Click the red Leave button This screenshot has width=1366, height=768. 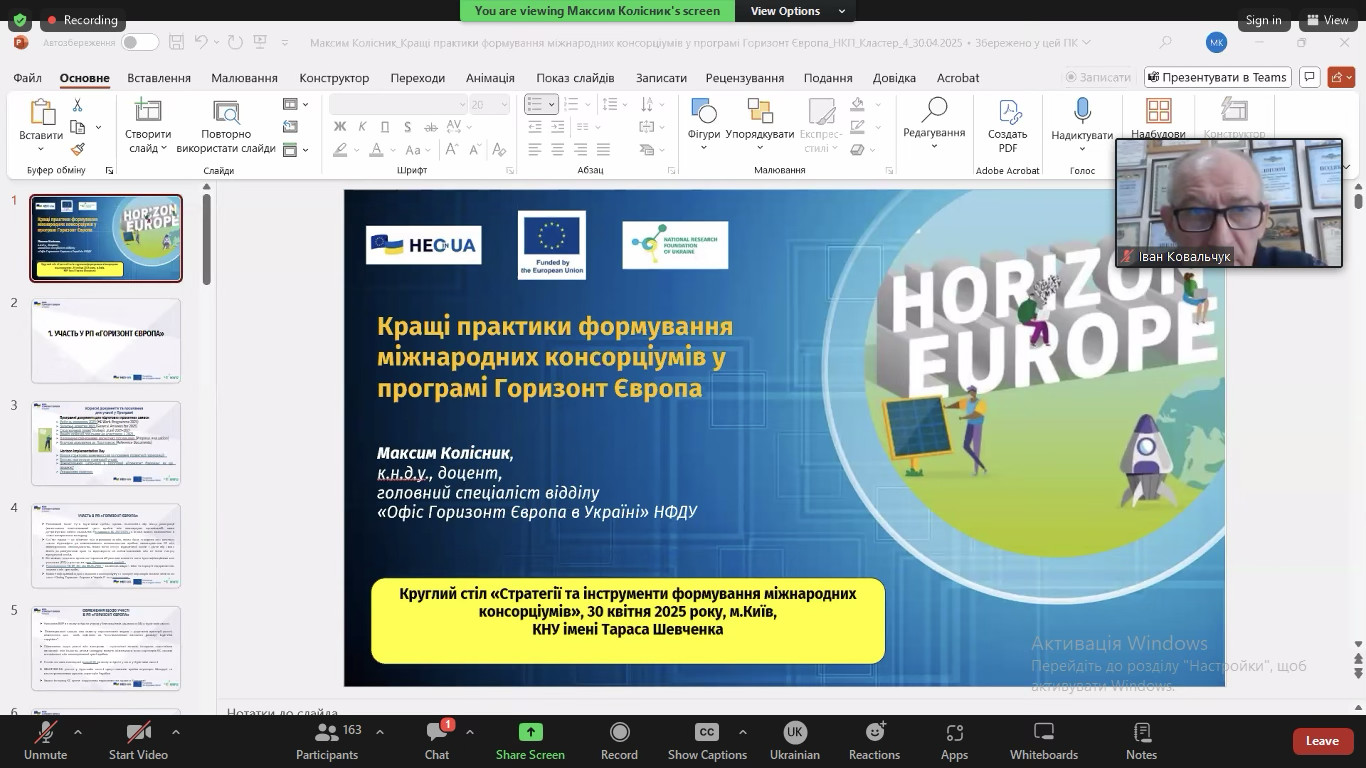click(1322, 741)
